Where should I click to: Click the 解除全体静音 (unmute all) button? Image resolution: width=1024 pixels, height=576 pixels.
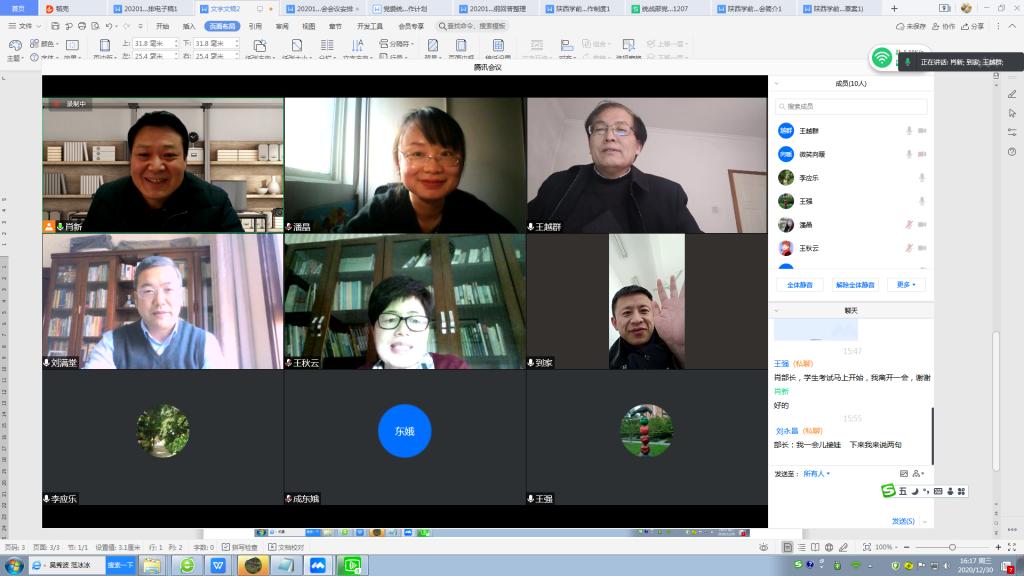pos(855,285)
